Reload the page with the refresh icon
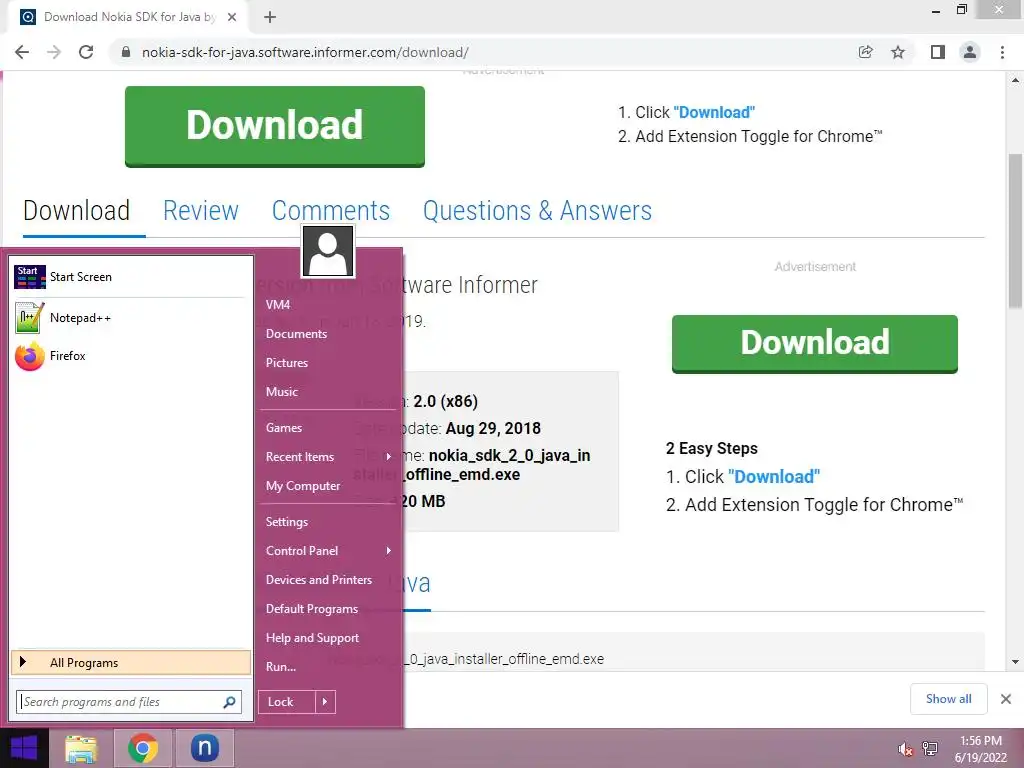1024x768 pixels. 86,52
